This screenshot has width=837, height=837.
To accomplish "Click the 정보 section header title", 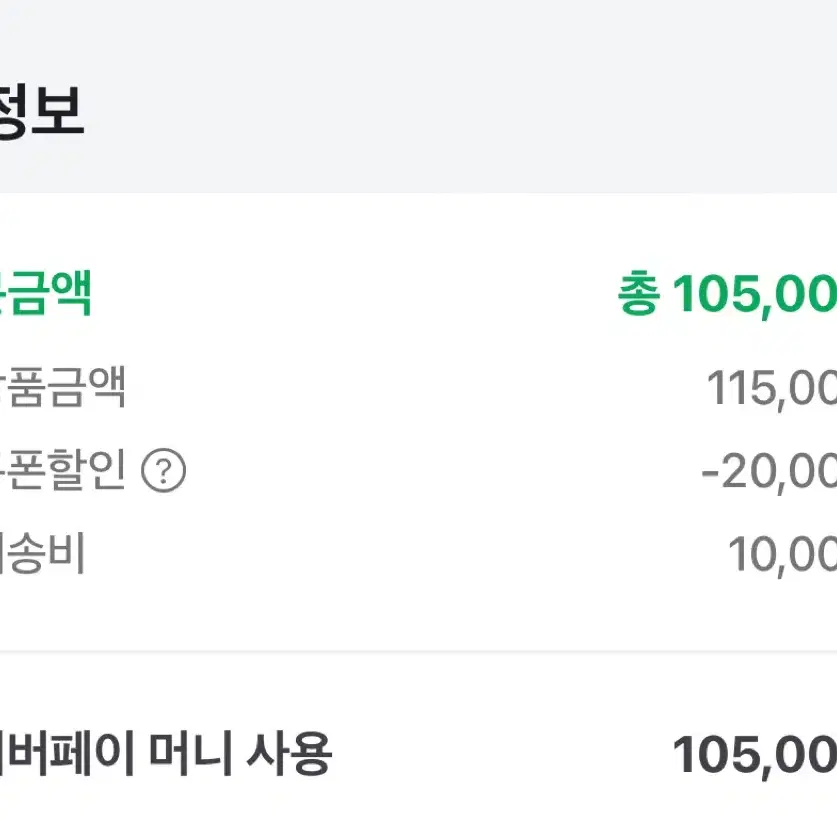I will click(42, 110).
